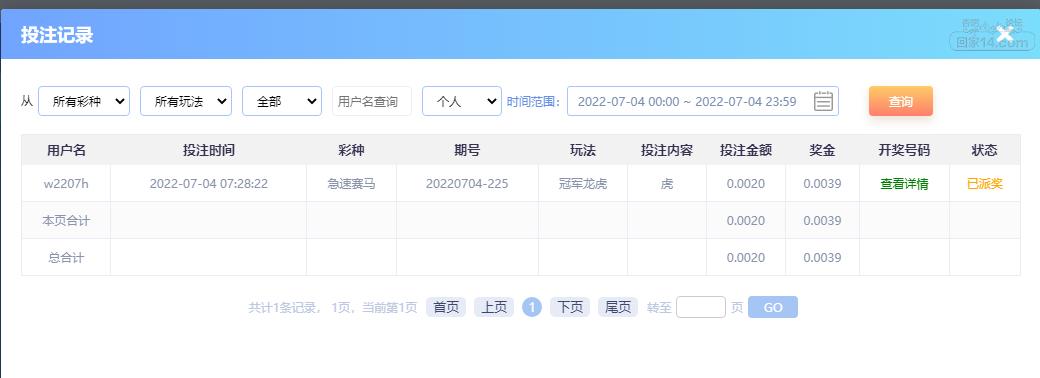This screenshot has width=1040, height=378.
Task: Run the search with orange 查询 button
Action: click(901, 101)
